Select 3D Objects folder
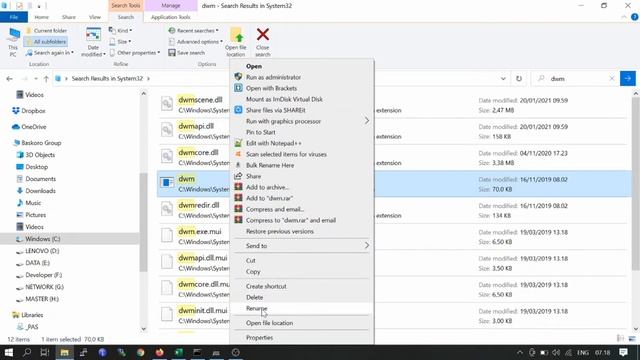Image resolution: width=640 pixels, height=360 pixels. pos(36,155)
